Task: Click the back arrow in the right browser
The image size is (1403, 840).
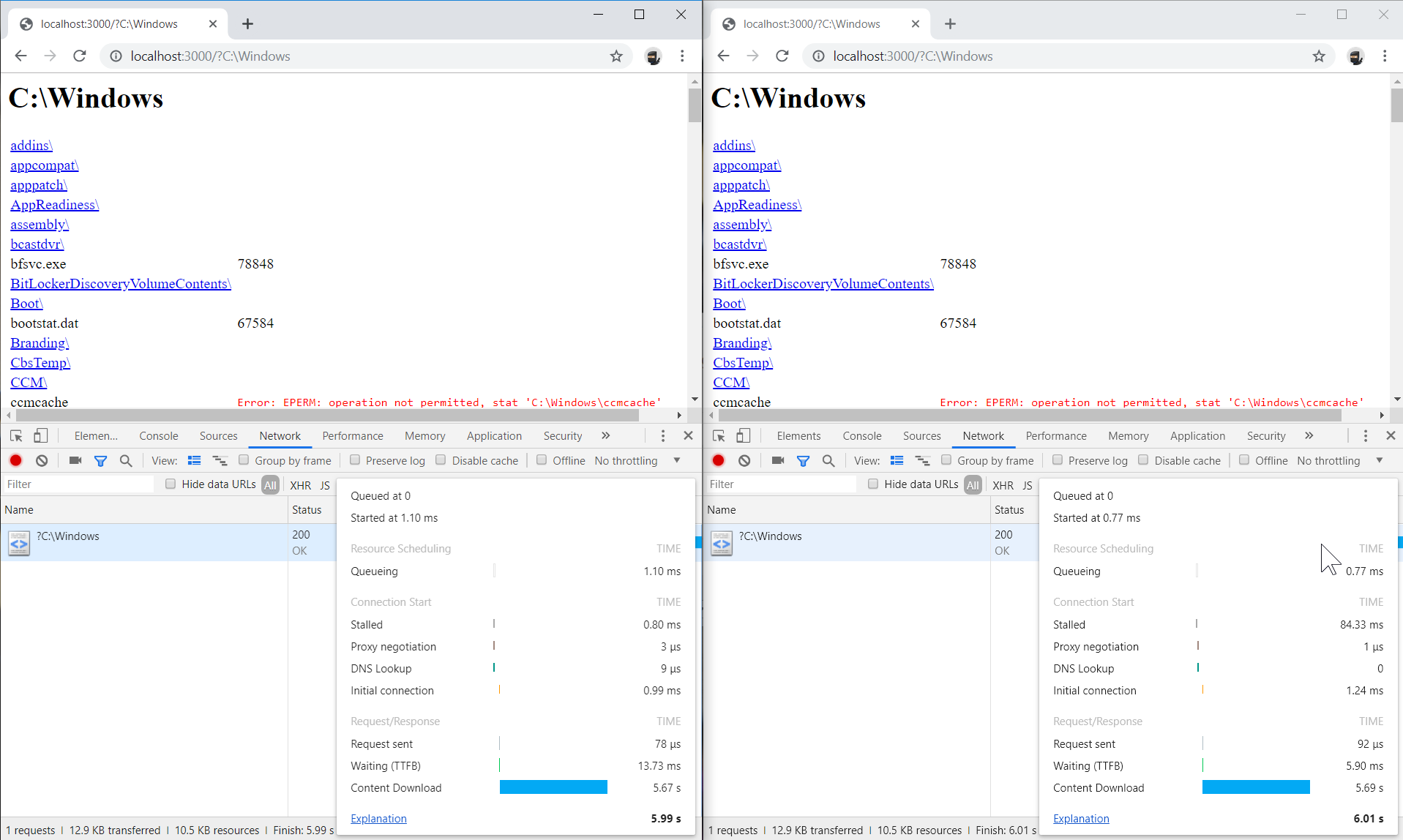Action: click(723, 56)
